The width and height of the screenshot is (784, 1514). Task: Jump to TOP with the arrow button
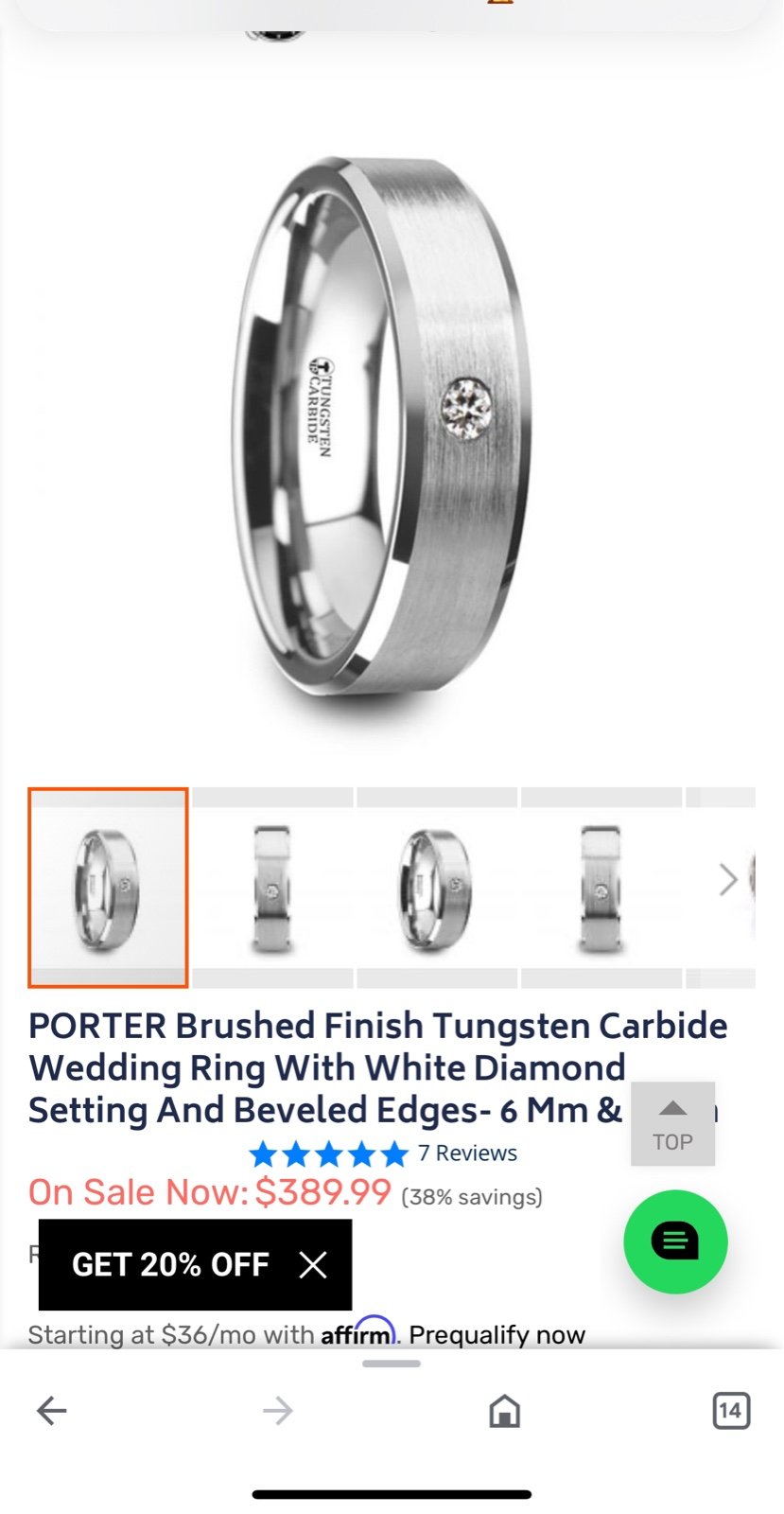click(x=672, y=1124)
